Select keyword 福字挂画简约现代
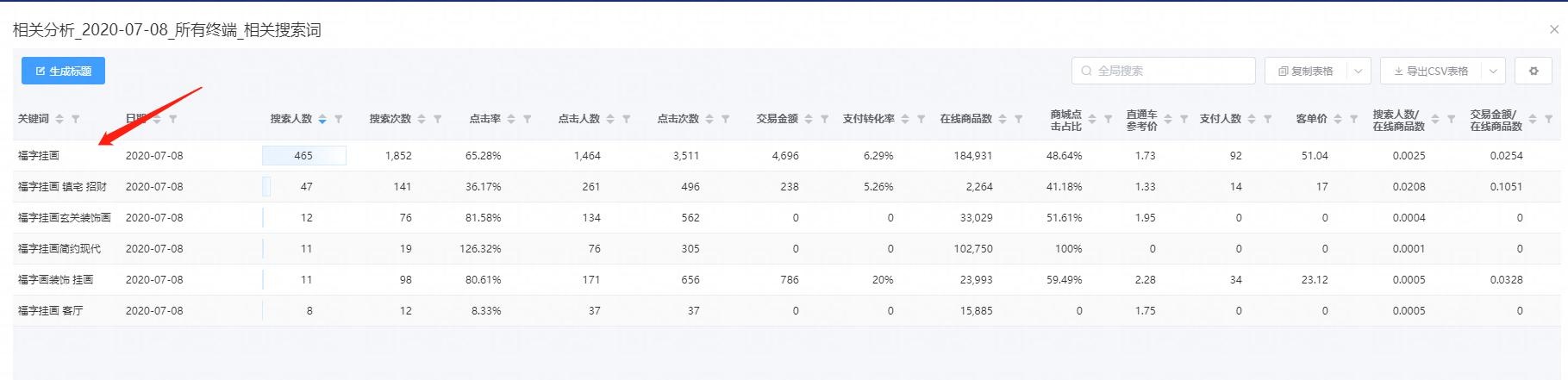 point(59,249)
